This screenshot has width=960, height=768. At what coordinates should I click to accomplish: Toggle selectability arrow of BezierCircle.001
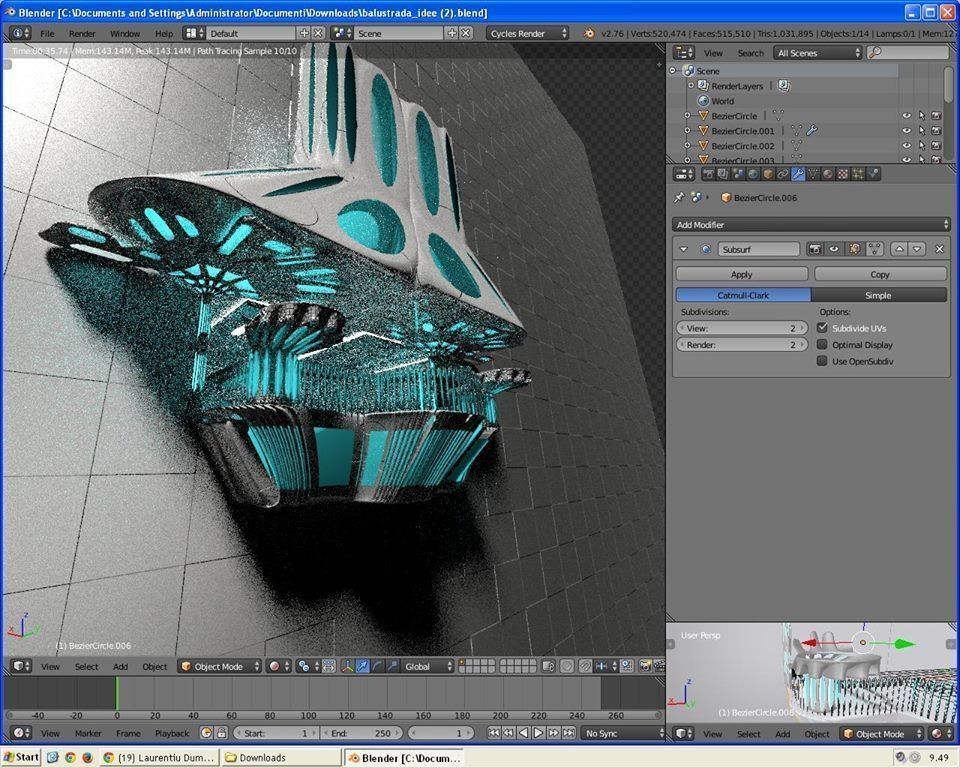click(921, 130)
